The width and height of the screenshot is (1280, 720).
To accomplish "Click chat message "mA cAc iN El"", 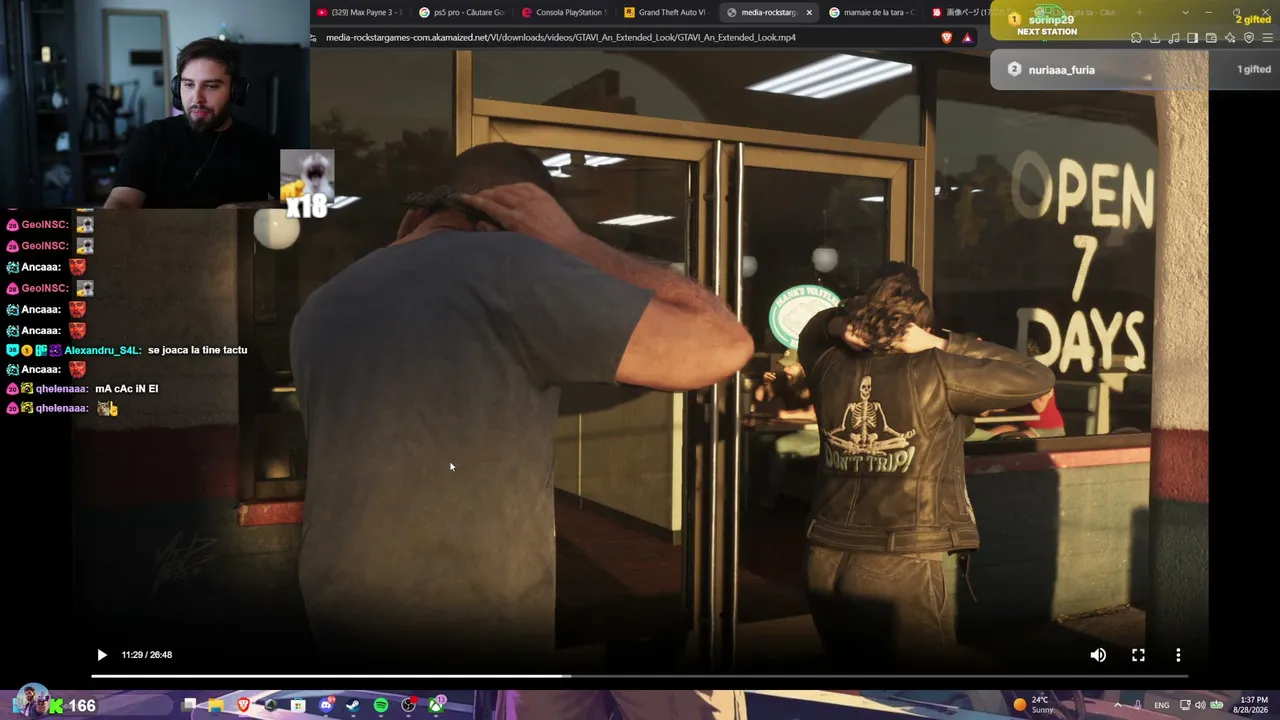I will coord(126,388).
